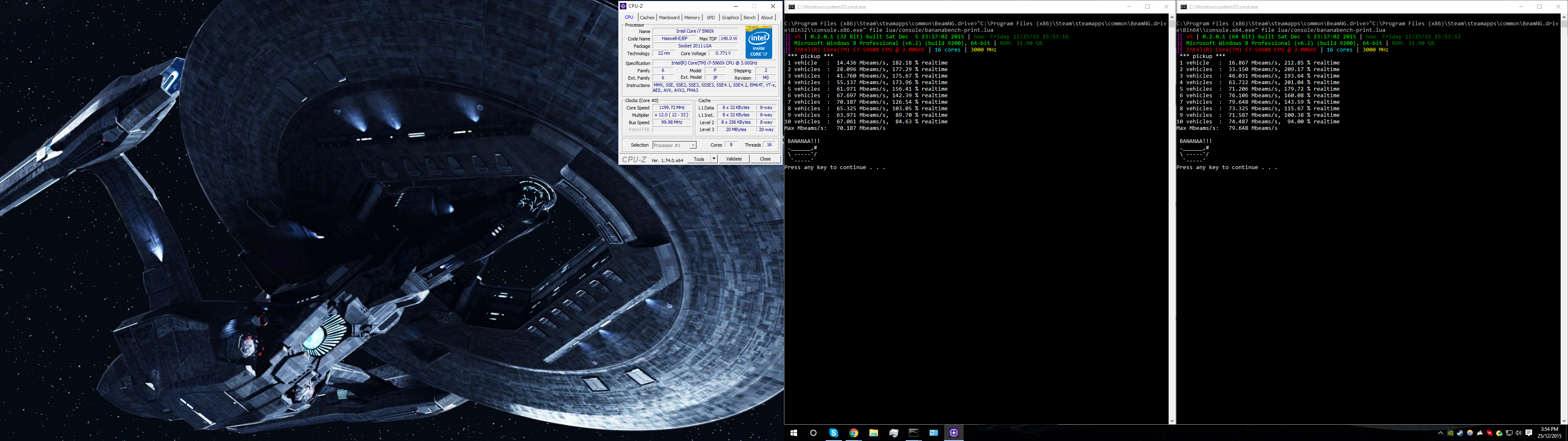Show hidden system tray icons
The image size is (1568, 441).
(x=1441, y=433)
